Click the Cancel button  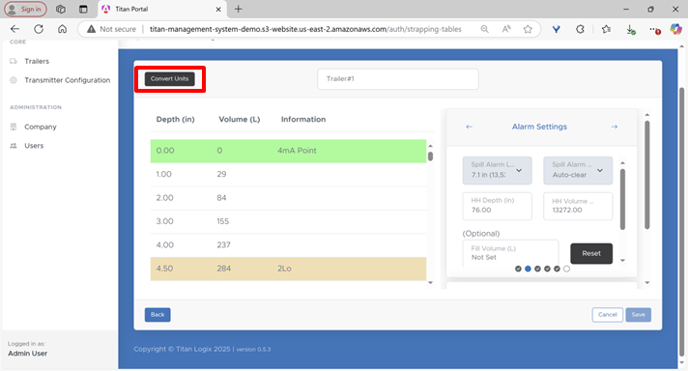pyautogui.click(x=607, y=314)
